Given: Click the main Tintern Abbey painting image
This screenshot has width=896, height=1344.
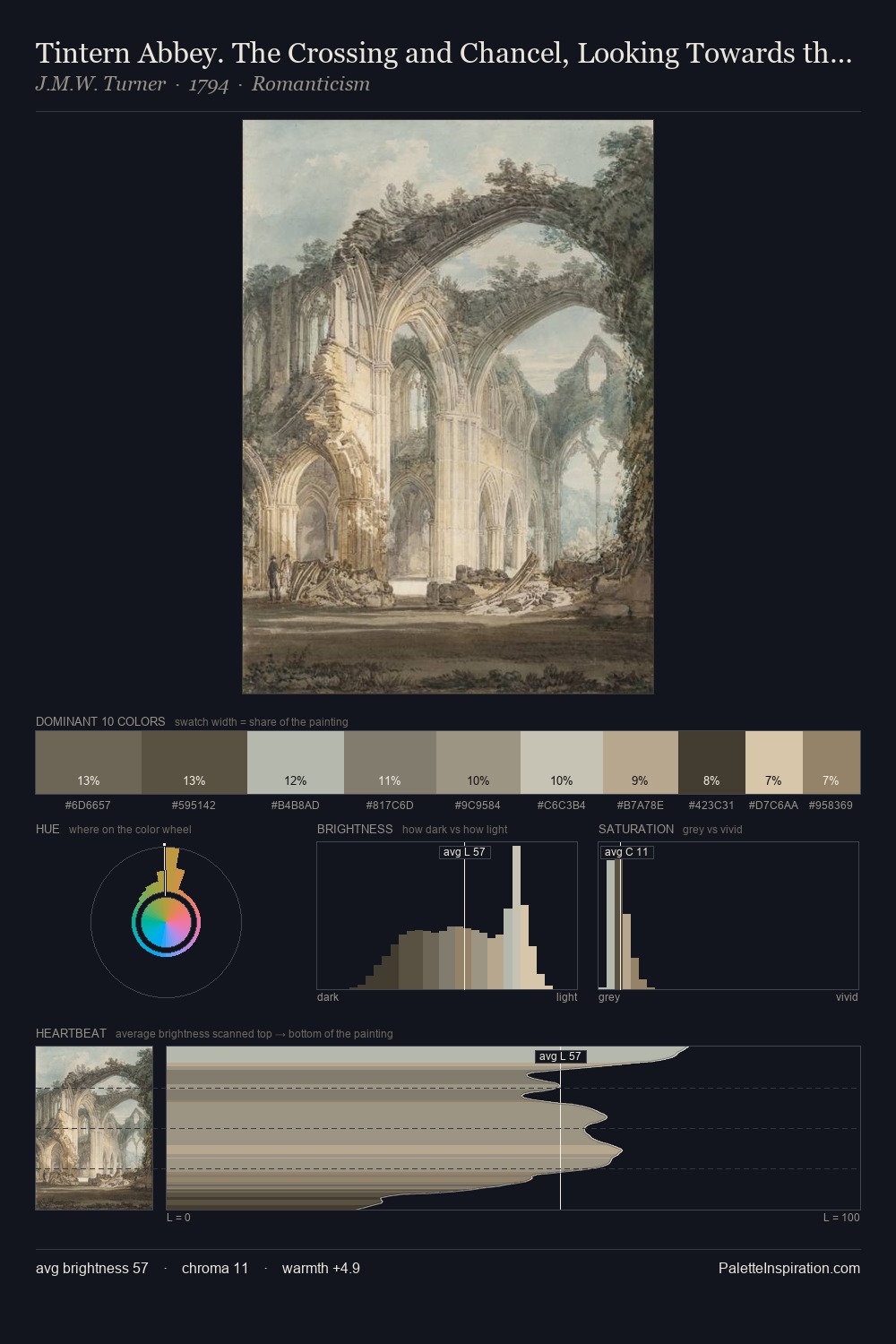Looking at the screenshot, I should point(448,407).
